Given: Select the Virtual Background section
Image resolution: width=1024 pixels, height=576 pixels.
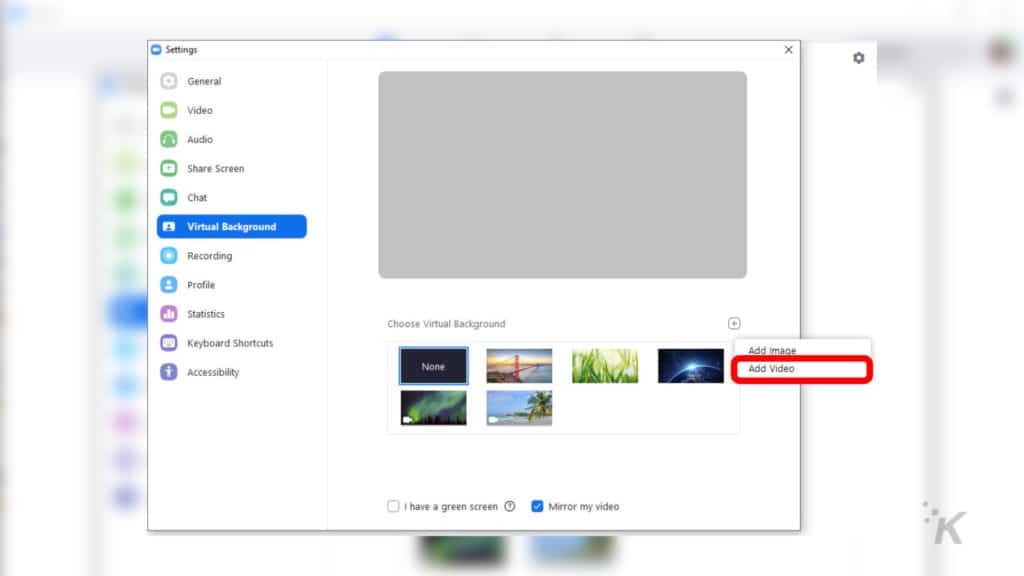Looking at the screenshot, I should coord(232,226).
